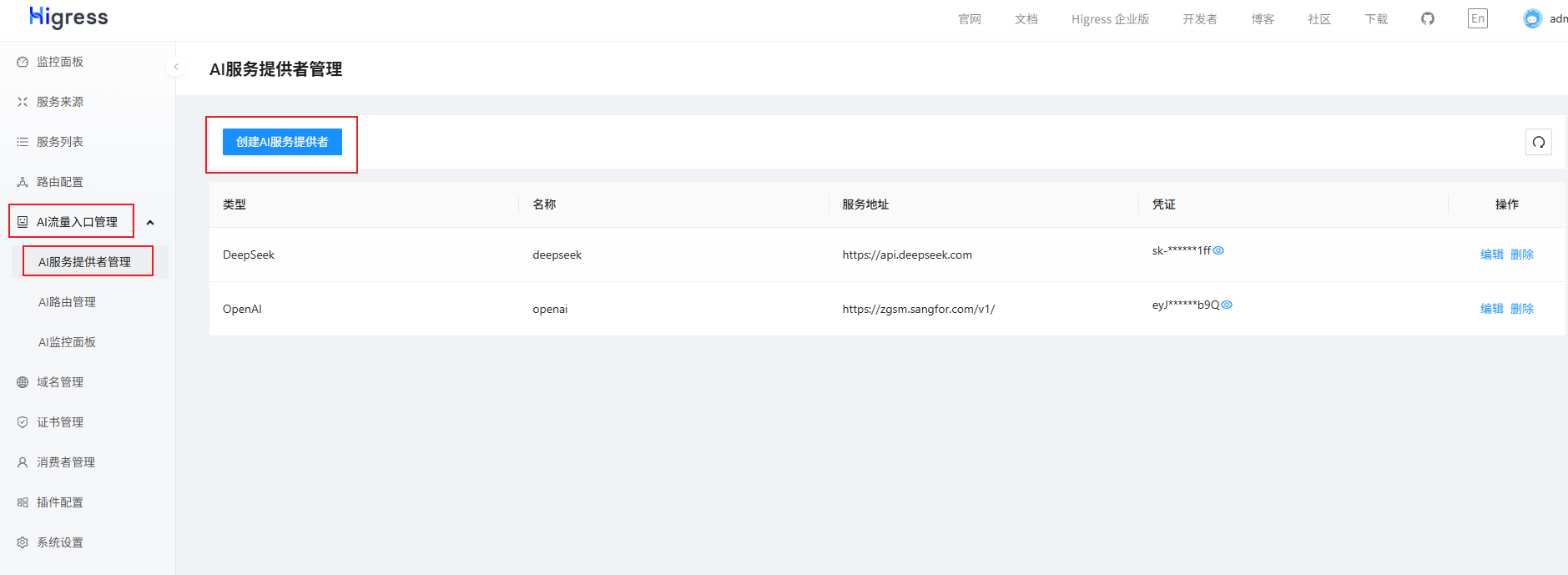Viewport: 1568px width, 575px height.
Task: Open the GitHub icon link
Action: coord(1428,18)
